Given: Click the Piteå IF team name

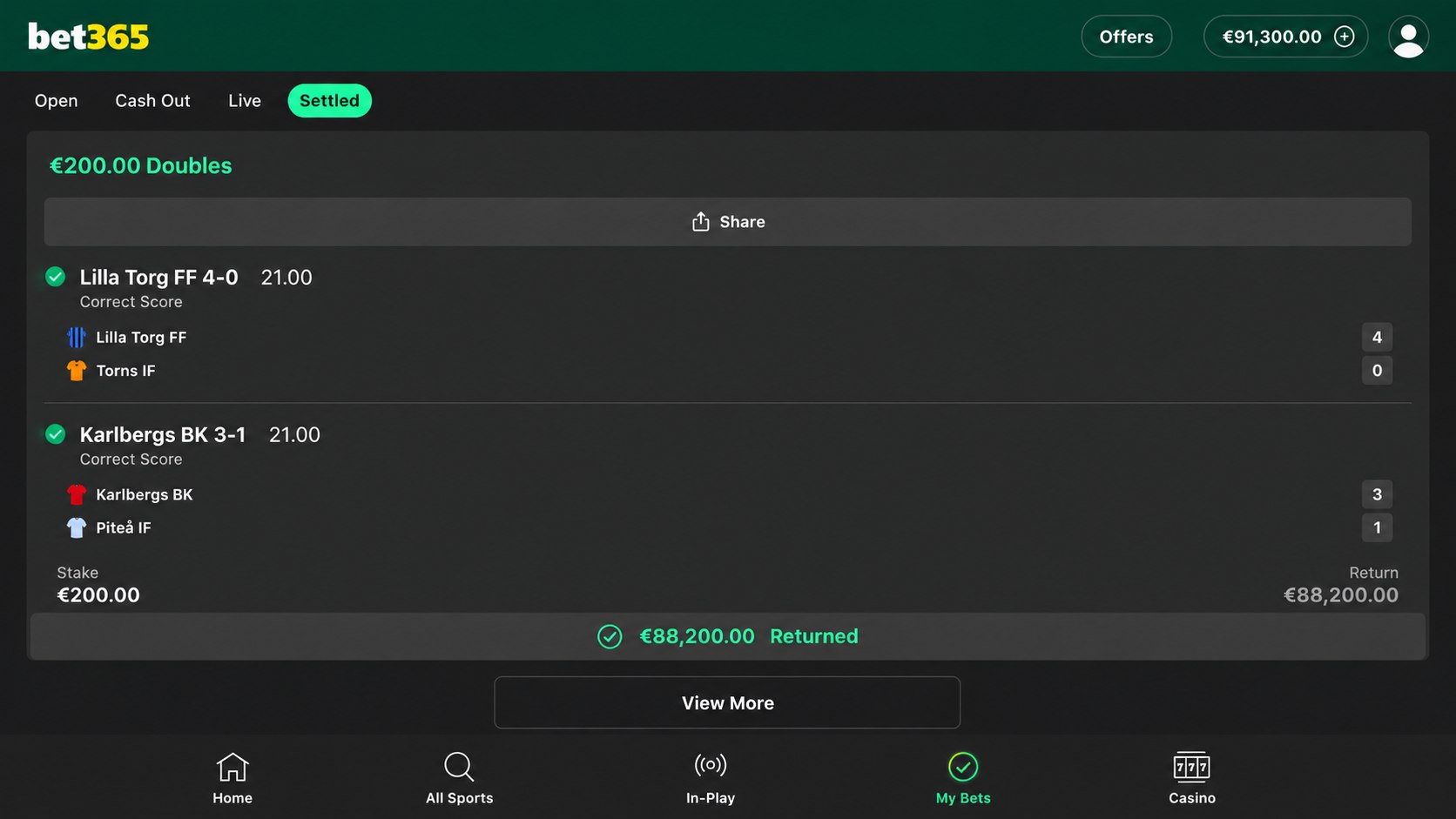Looking at the screenshot, I should [124, 527].
